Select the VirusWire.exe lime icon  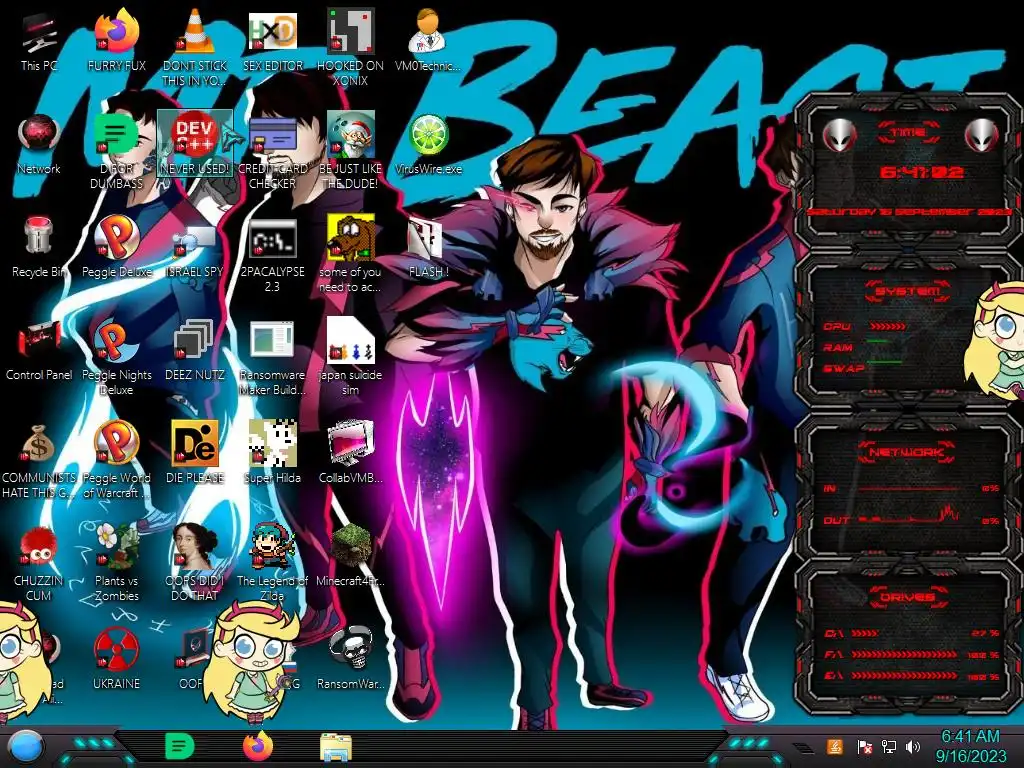point(428,144)
